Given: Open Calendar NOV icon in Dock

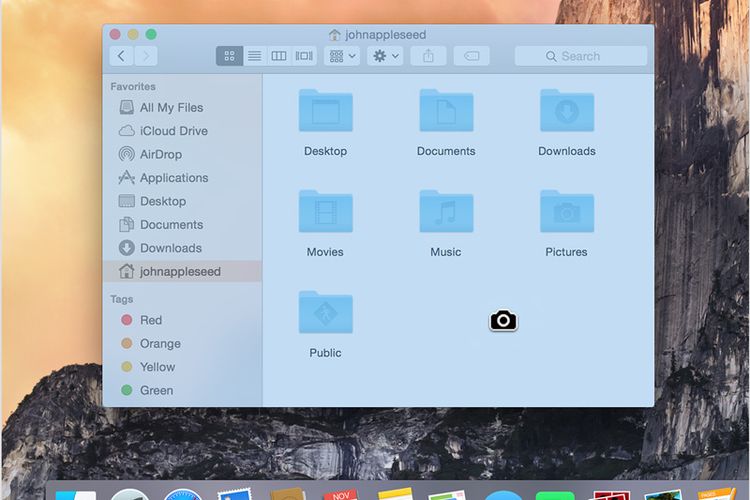Looking at the screenshot, I should click(341, 495).
